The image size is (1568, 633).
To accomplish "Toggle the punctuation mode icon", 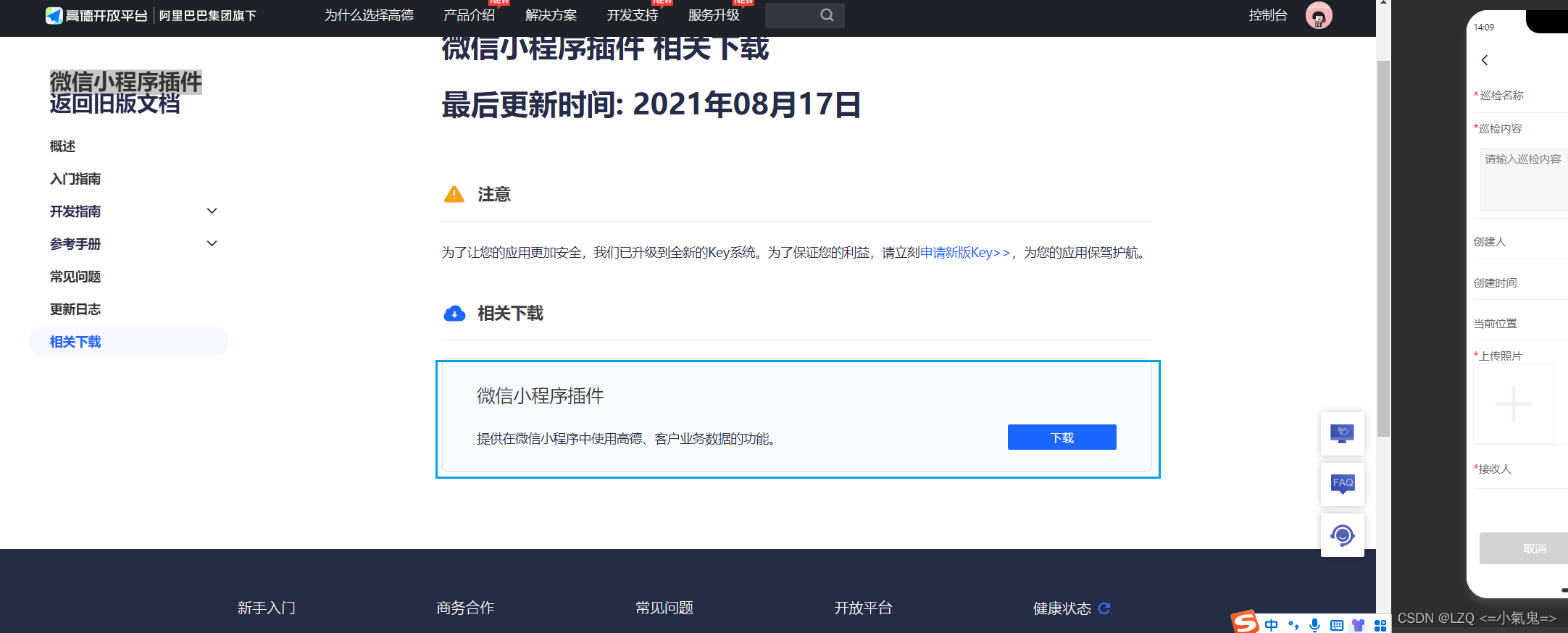I will point(1293,625).
